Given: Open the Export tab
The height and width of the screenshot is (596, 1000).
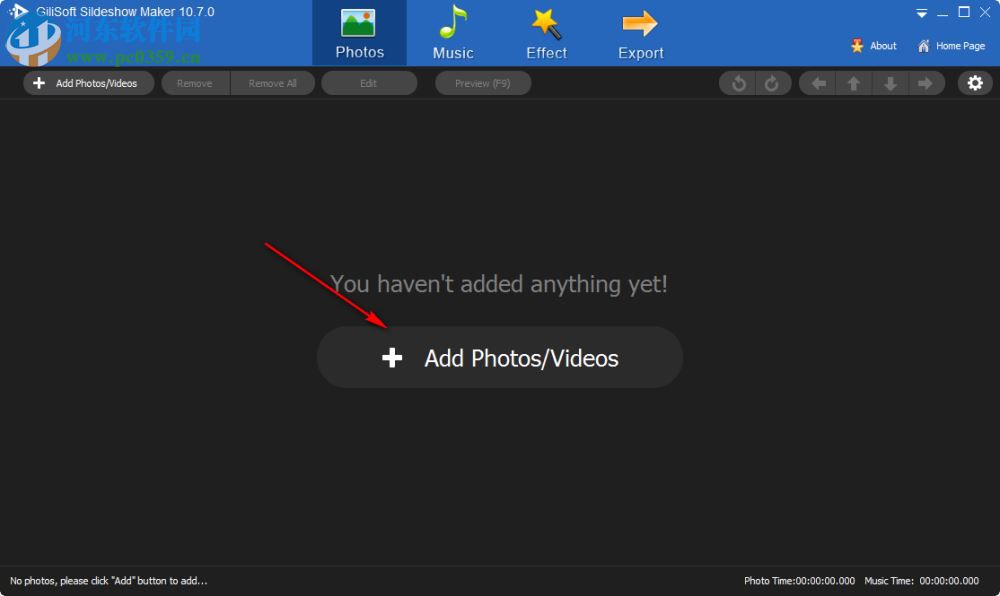Looking at the screenshot, I should coord(639,32).
